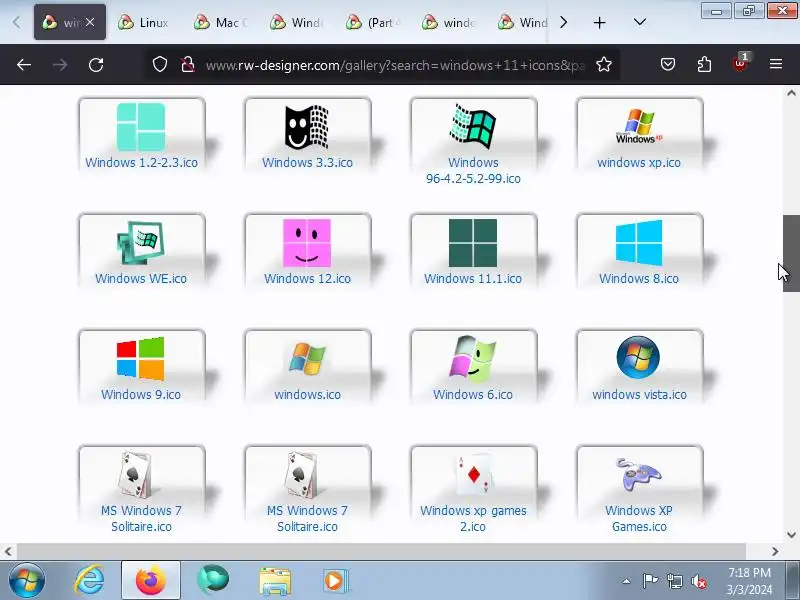800x600 pixels.
Task: Click the windows xp logo icon image
Action: coord(639,126)
